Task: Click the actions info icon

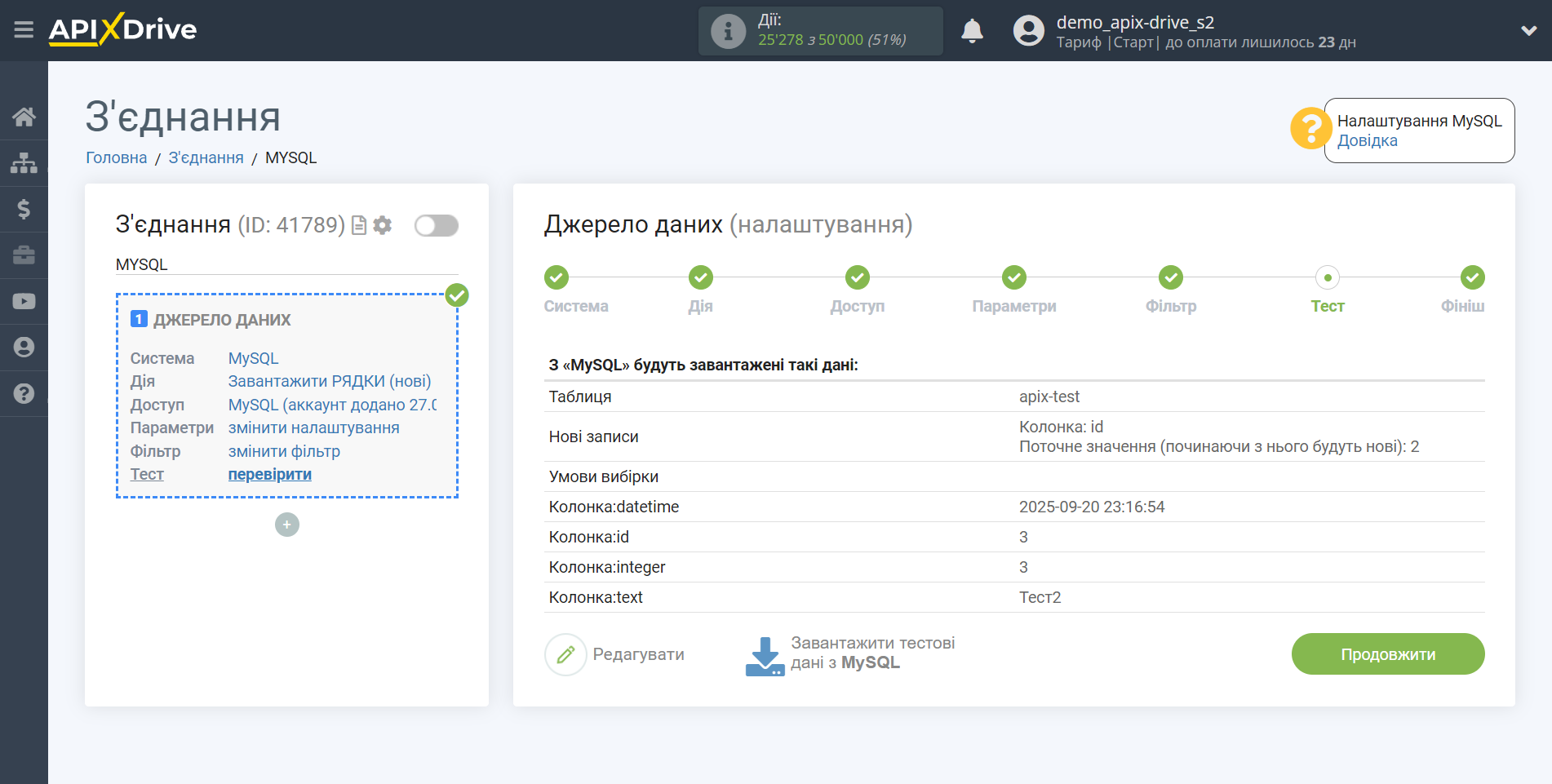Action: (728, 31)
